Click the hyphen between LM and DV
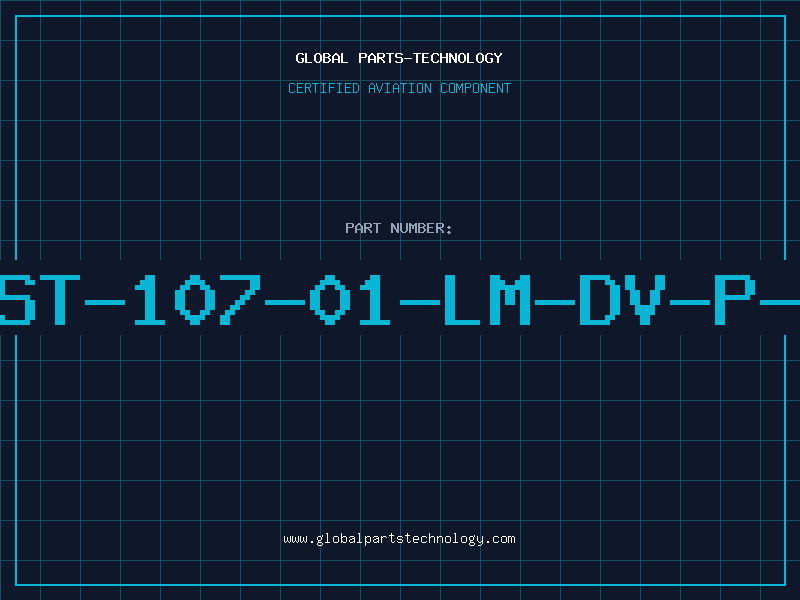800x600 pixels. click(x=555, y=303)
